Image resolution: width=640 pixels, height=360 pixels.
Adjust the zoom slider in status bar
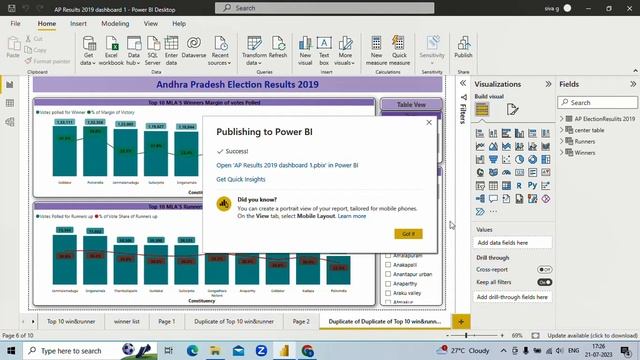pyautogui.click(x=466, y=336)
